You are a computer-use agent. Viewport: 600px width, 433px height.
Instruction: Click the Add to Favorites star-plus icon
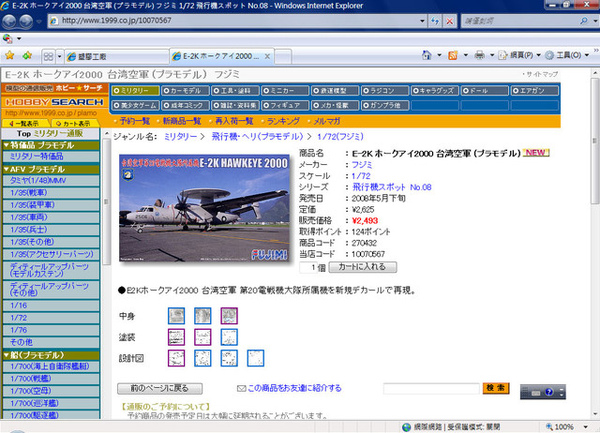pos(27,56)
